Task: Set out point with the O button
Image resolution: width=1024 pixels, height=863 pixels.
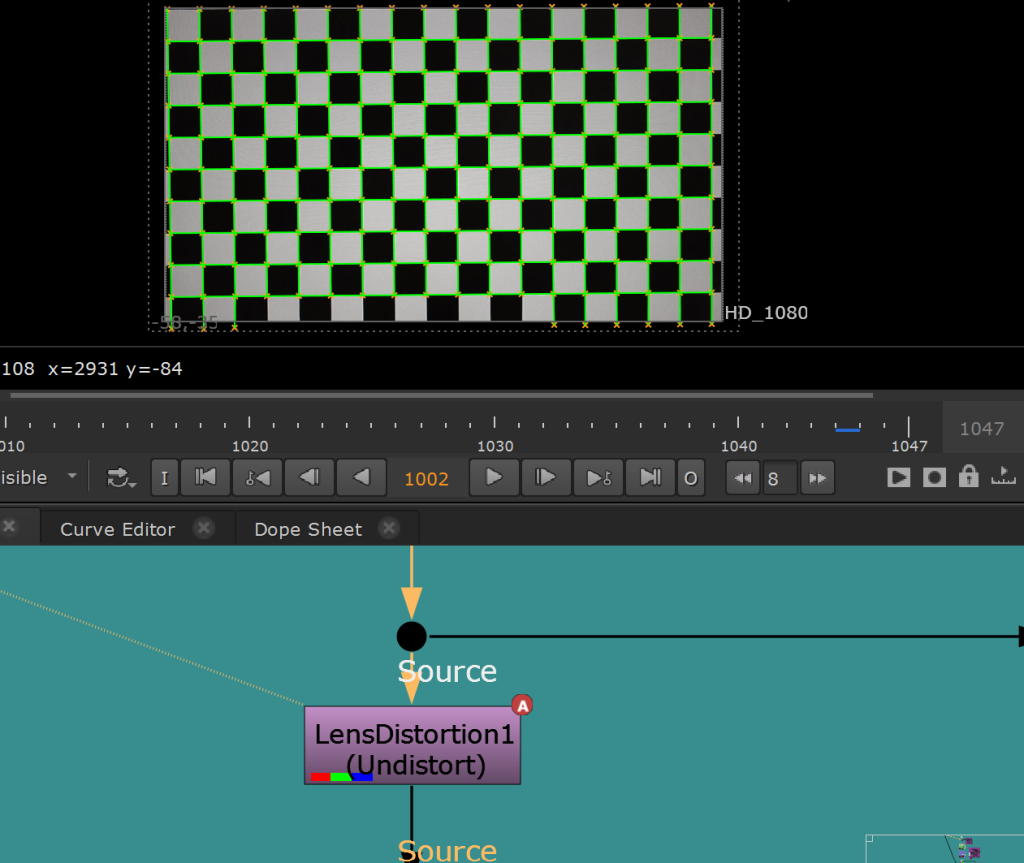Action: [690, 478]
